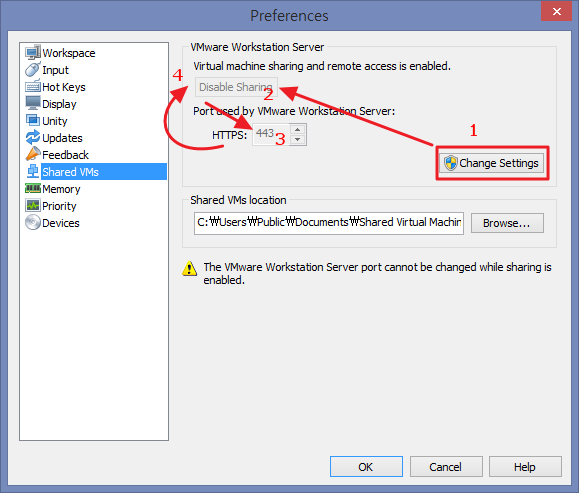Click the Feedback megaphone icon

[x=33, y=154]
